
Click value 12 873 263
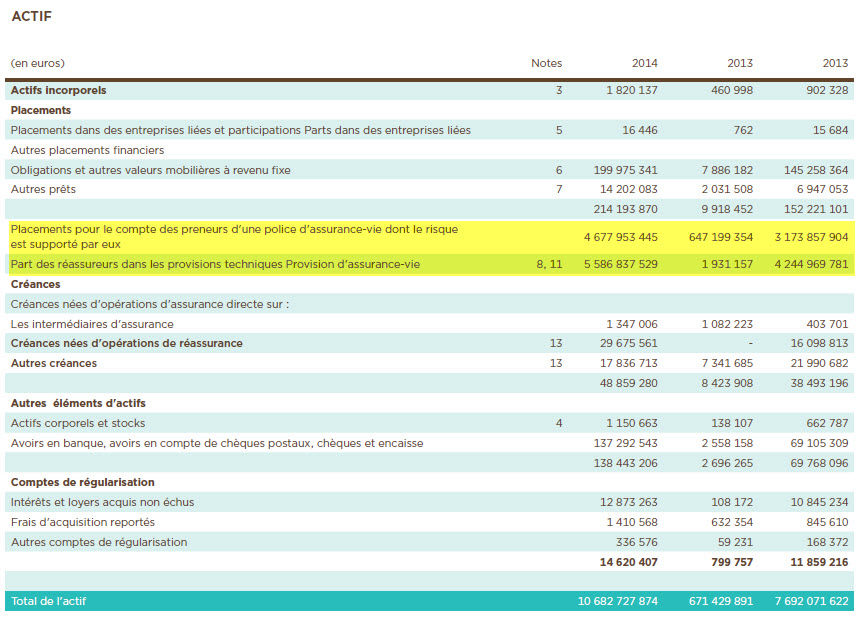pos(629,503)
